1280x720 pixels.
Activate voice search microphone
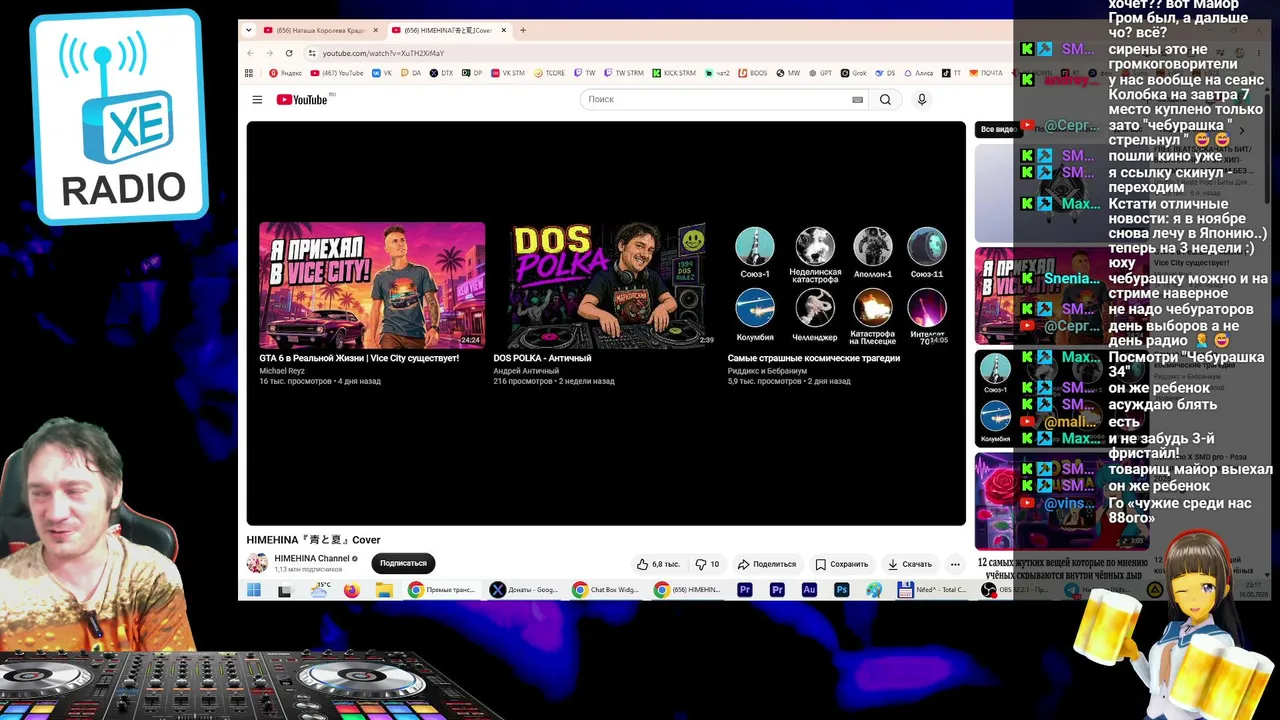point(922,100)
